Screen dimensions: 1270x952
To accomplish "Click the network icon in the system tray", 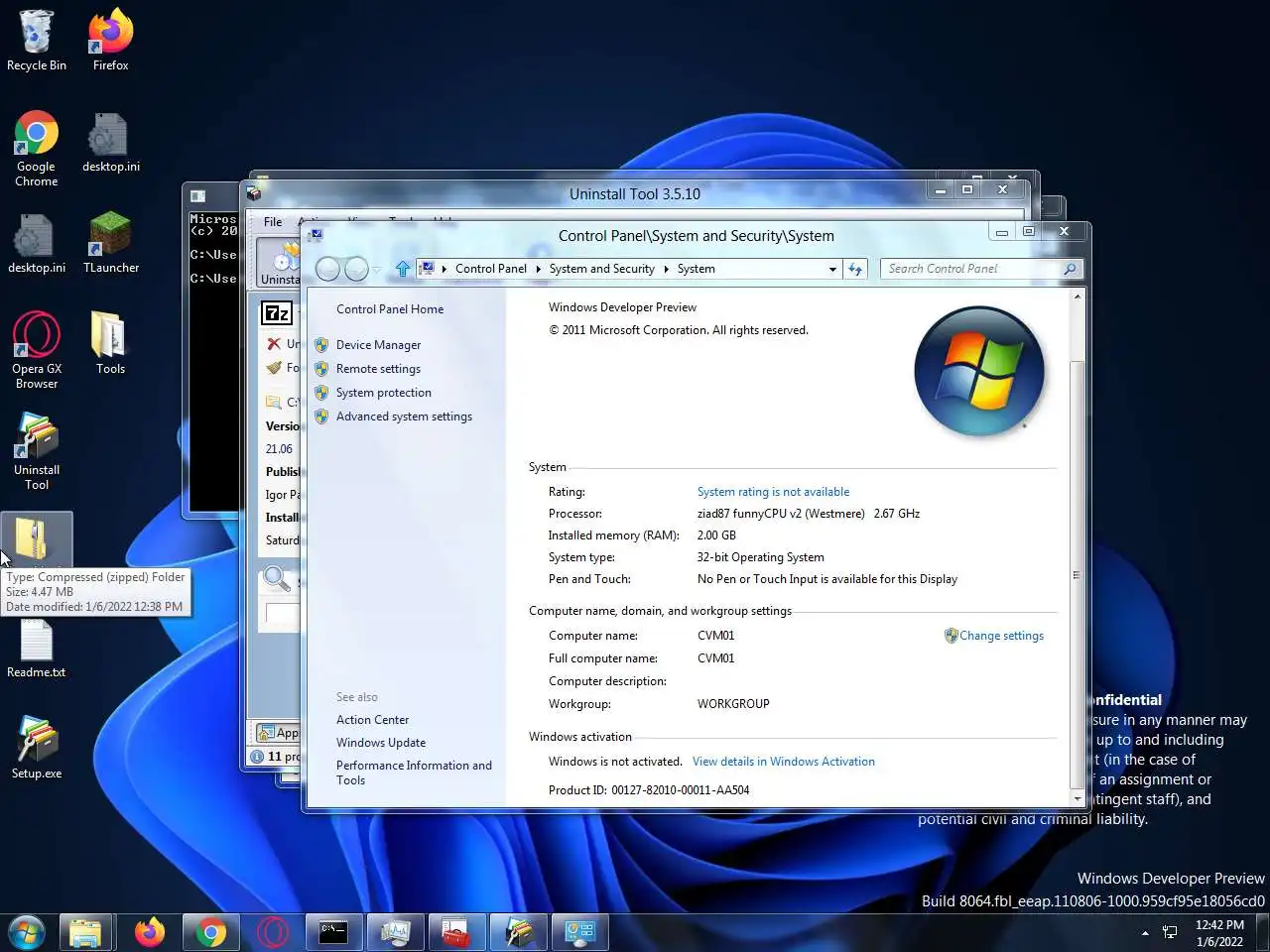I will [x=1171, y=933].
